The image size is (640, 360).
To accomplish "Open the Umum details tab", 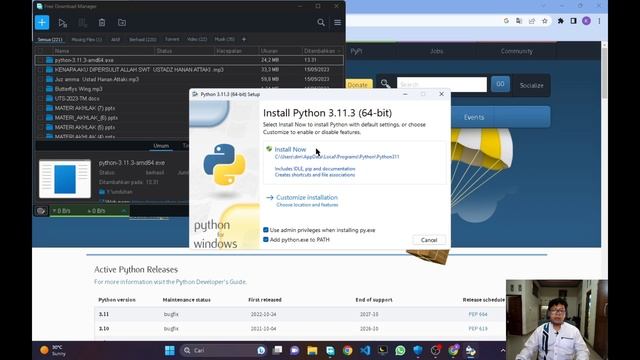I will [x=161, y=146].
